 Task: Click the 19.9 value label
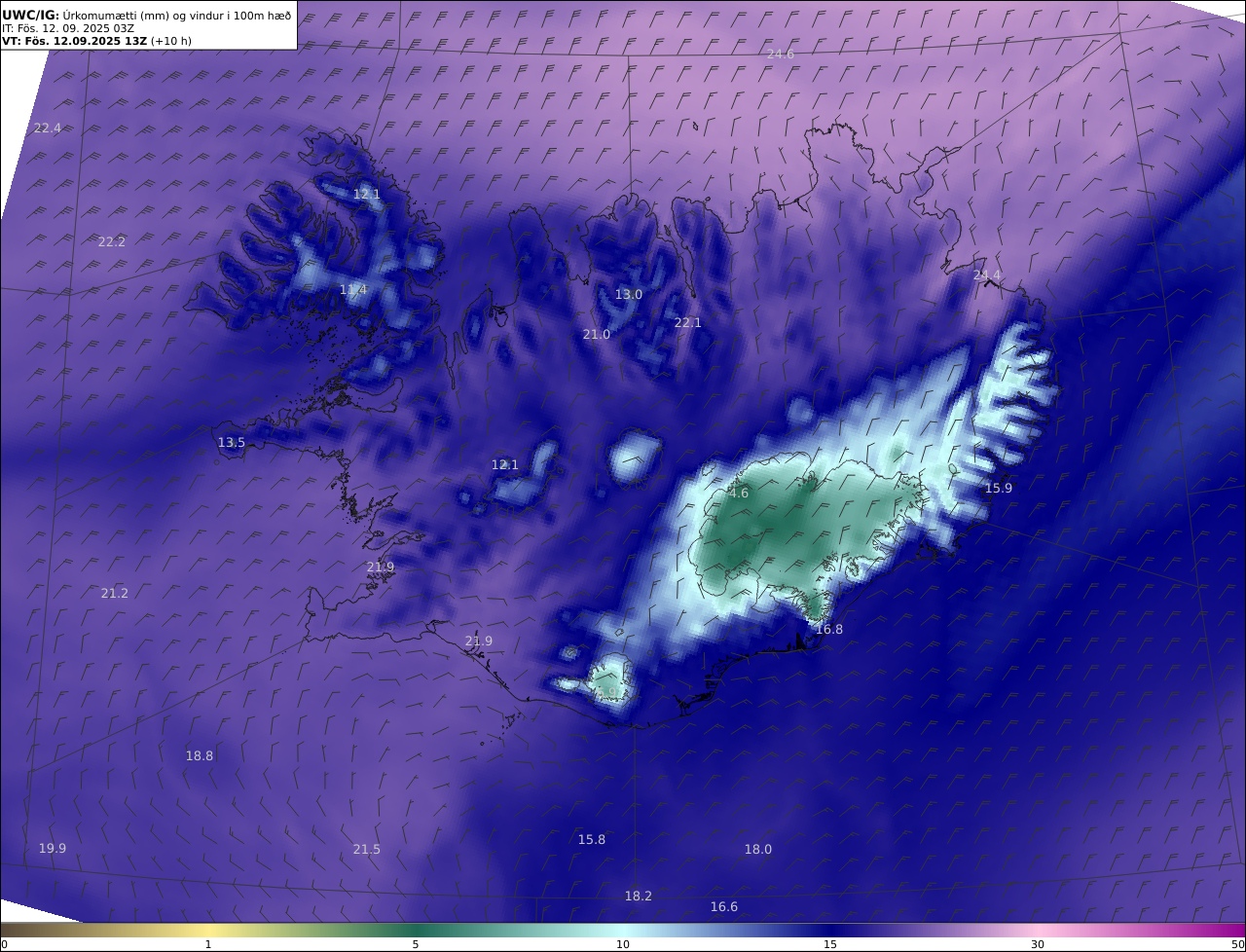click(53, 849)
